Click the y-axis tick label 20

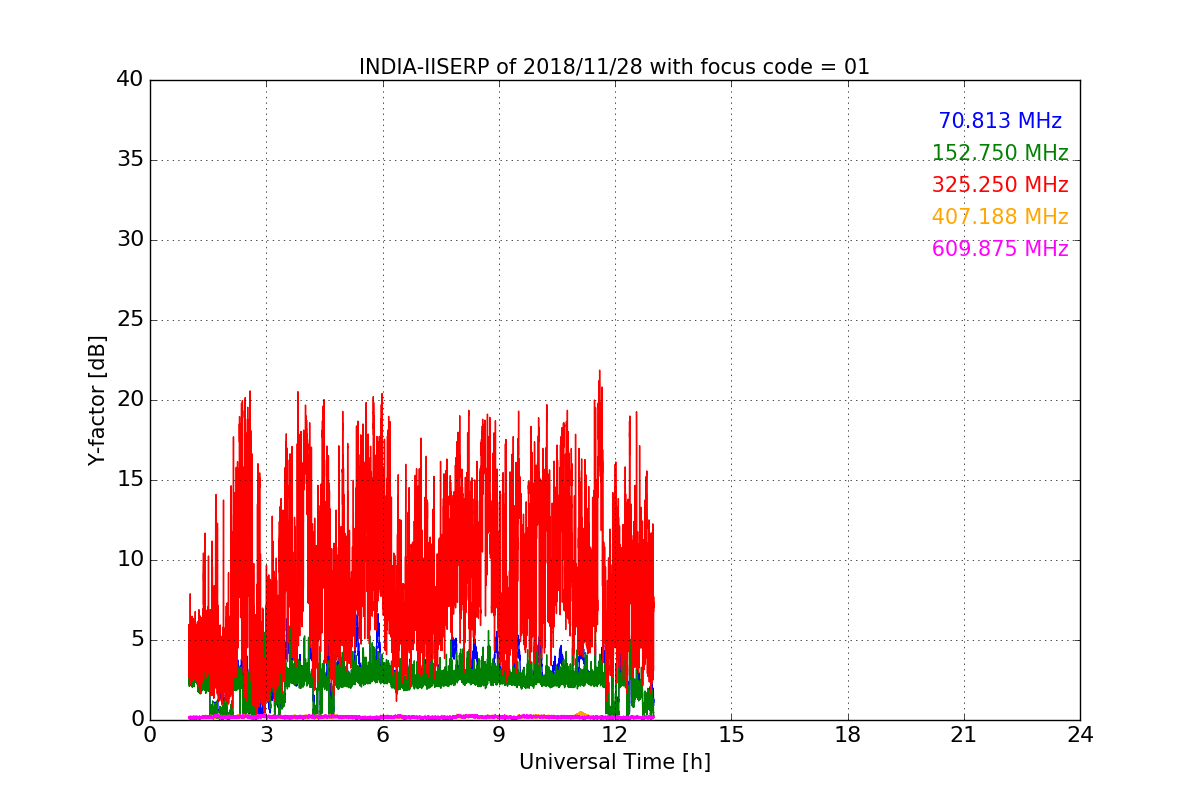tap(130, 400)
